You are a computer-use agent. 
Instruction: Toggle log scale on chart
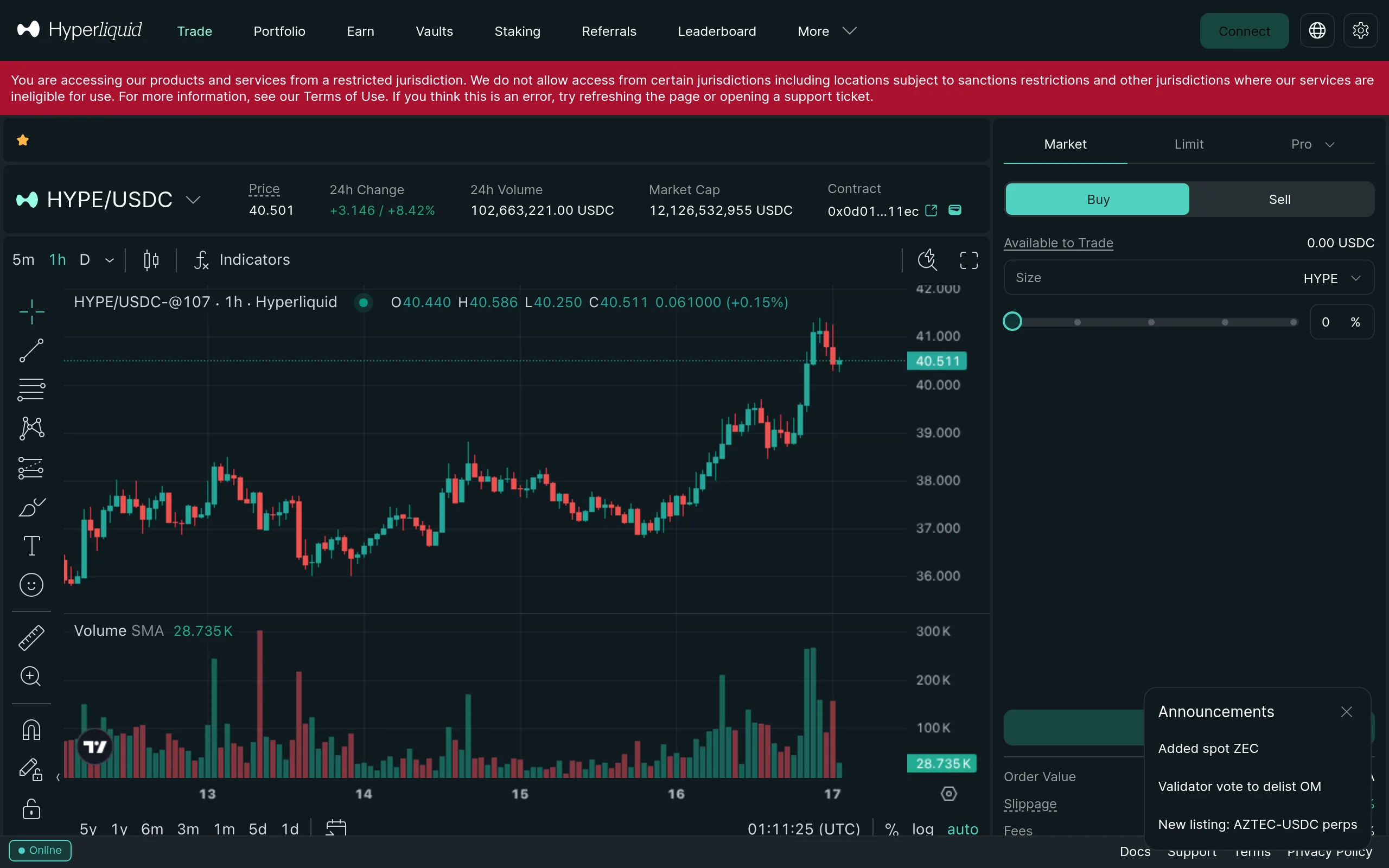(x=923, y=829)
